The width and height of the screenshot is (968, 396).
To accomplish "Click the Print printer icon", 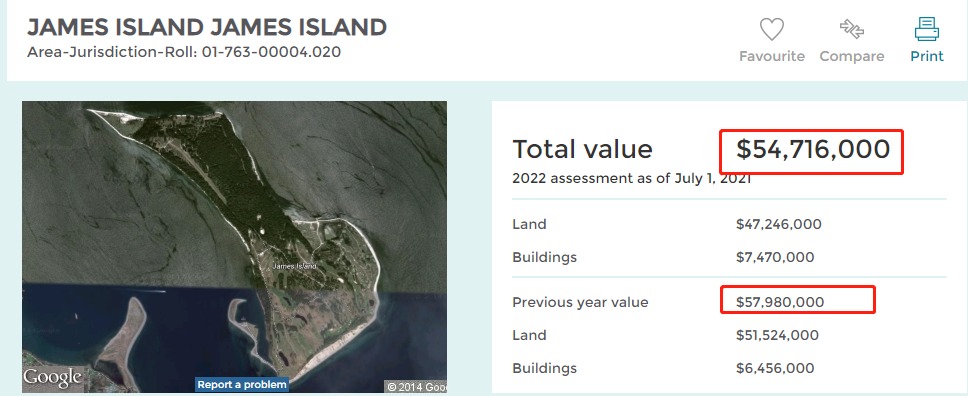I will click(927, 29).
